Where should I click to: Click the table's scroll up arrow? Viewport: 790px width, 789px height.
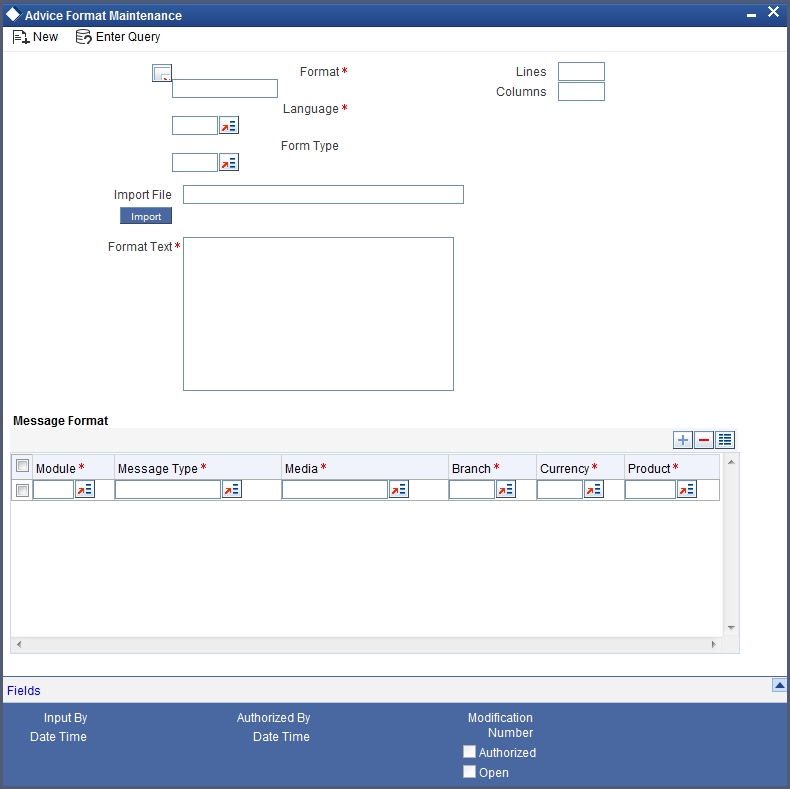pos(731,463)
